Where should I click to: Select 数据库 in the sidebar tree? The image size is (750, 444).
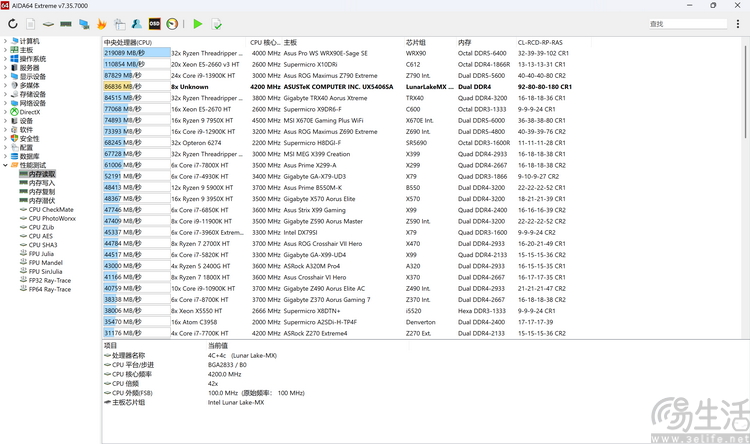(30, 156)
